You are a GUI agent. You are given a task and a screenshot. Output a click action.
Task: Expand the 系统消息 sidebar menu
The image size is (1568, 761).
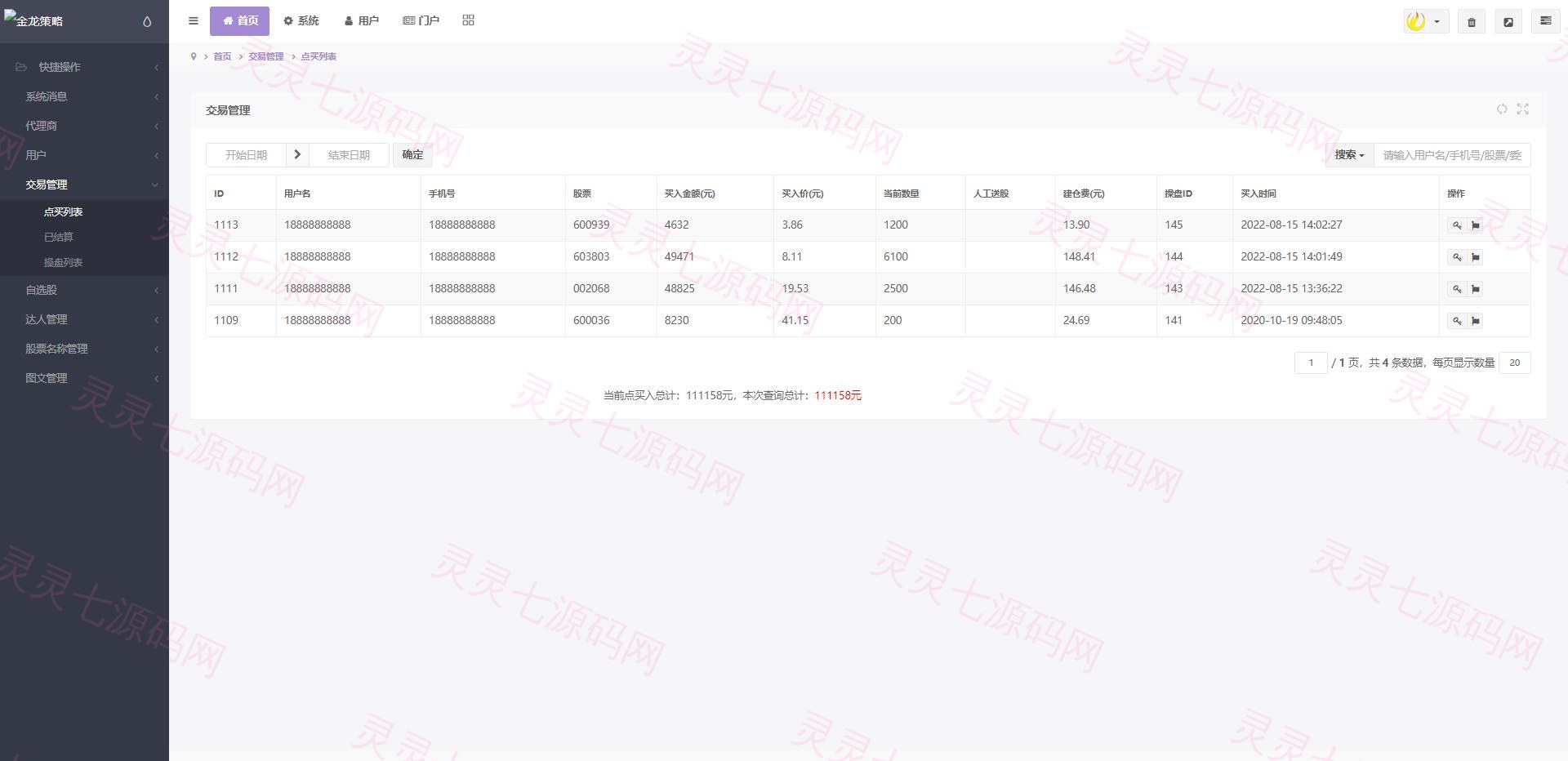point(84,96)
